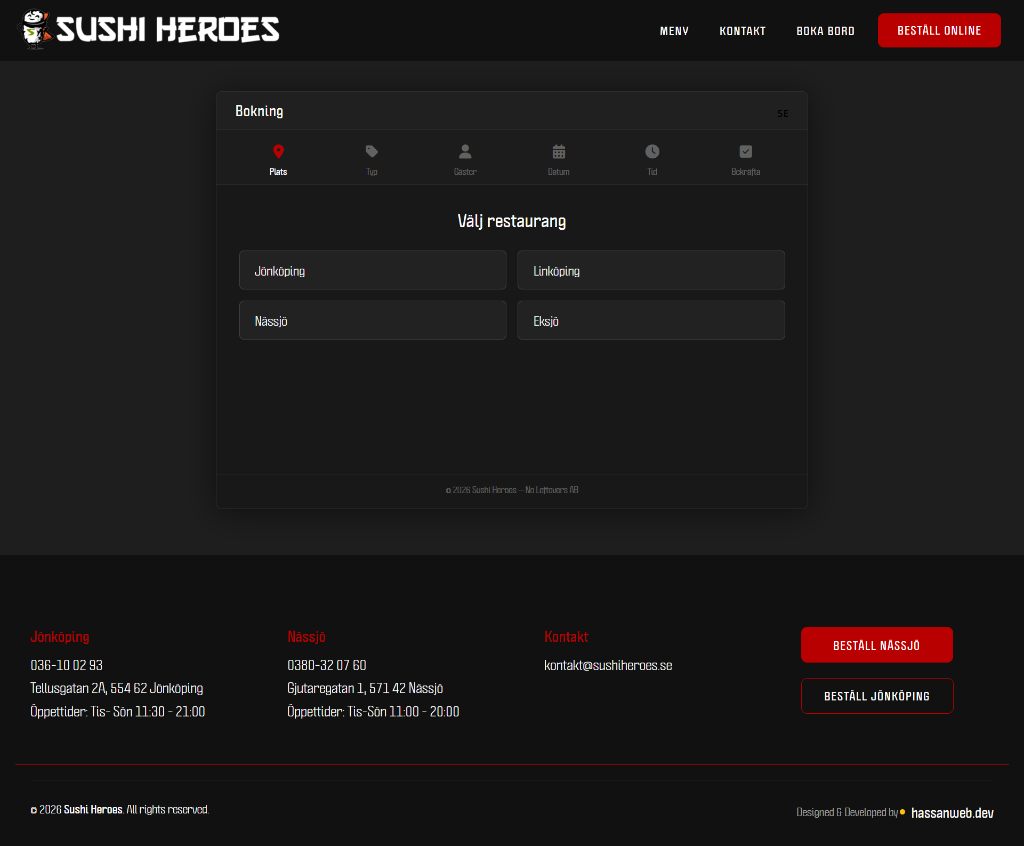This screenshot has width=1024, height=846.
Task: Open the kontakt@sushiheroes.se email link
Action: (607, 665)
